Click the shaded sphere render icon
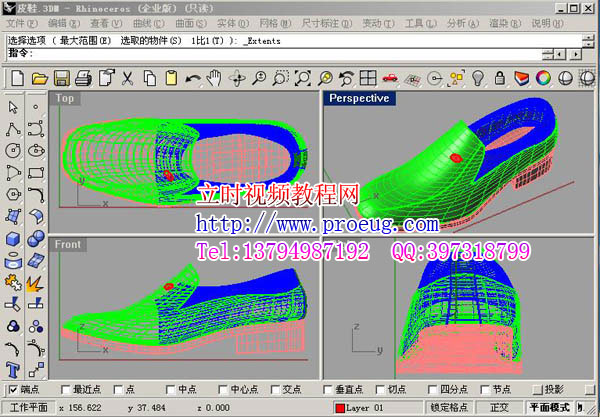The width and height of the screenshot is (600, 417). point(565,78)
